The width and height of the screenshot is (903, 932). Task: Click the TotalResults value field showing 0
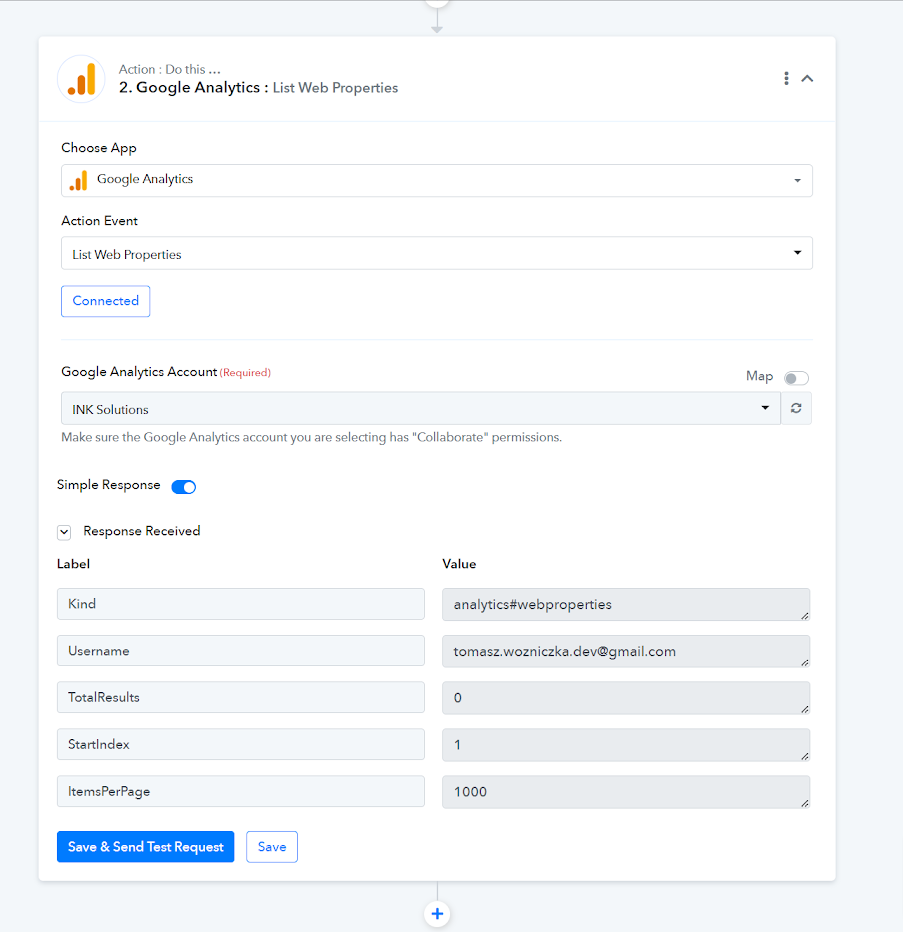(x=626, y=698)
